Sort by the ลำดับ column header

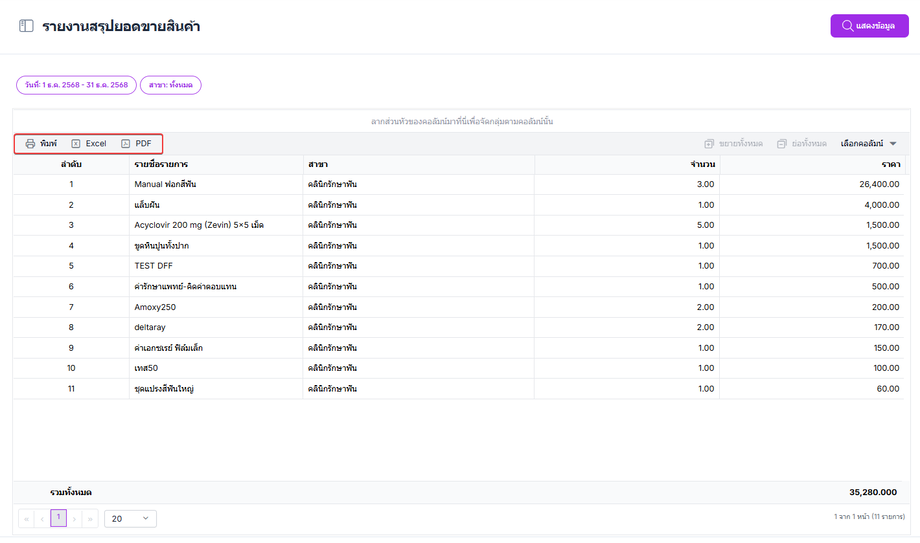pyautogui.click(x=71, y=164)
